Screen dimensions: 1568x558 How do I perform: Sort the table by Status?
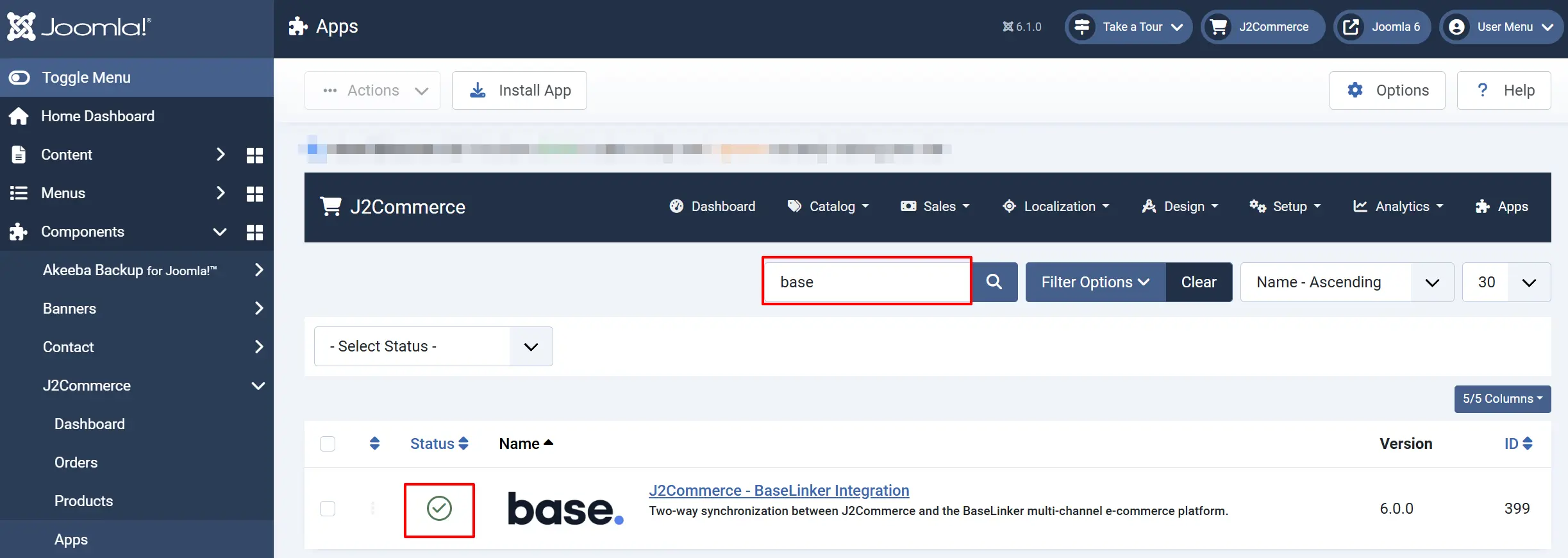point(439,444)
